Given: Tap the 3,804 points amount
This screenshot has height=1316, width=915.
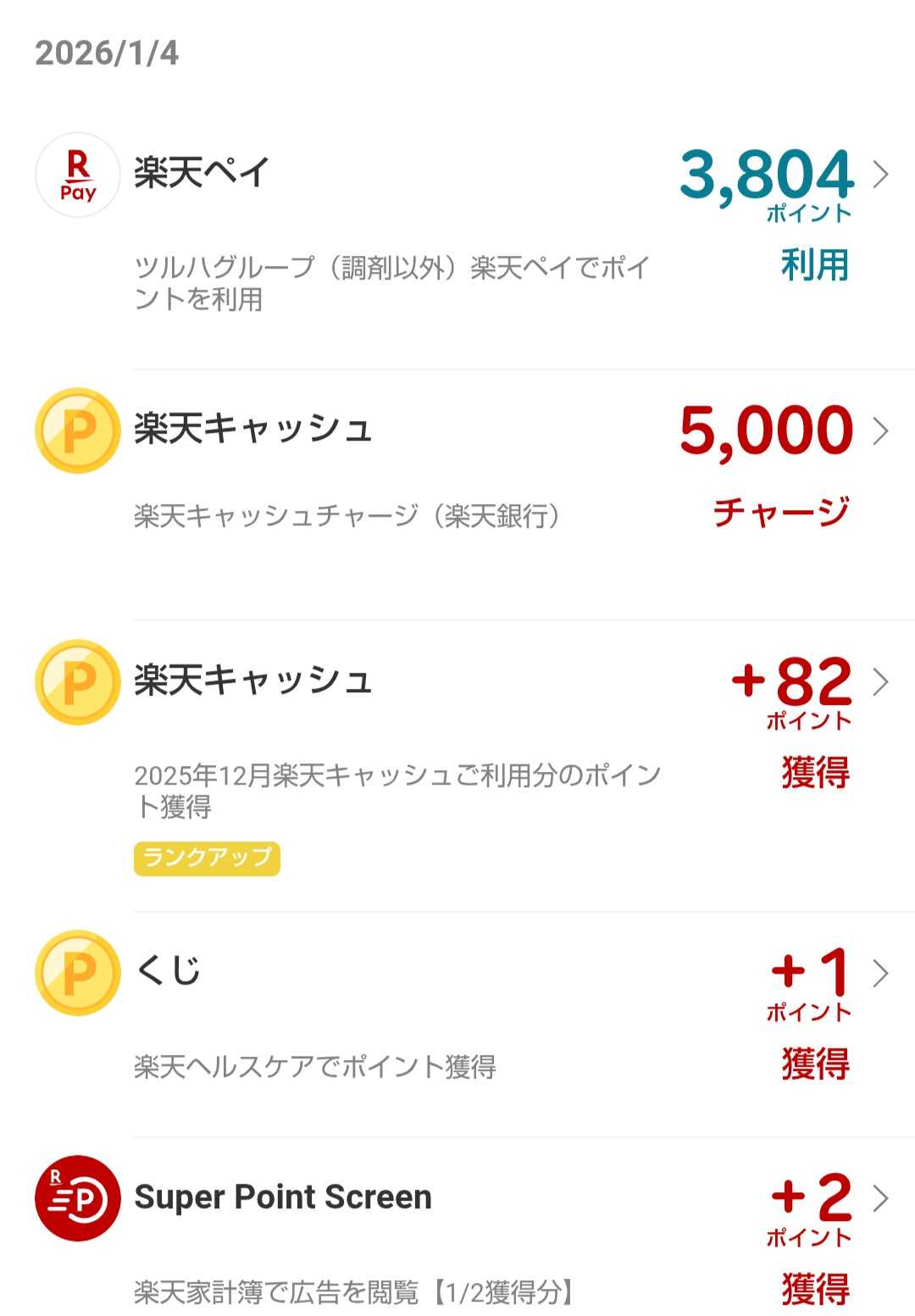Looking at the screenshot, I should tap(766, 176).
